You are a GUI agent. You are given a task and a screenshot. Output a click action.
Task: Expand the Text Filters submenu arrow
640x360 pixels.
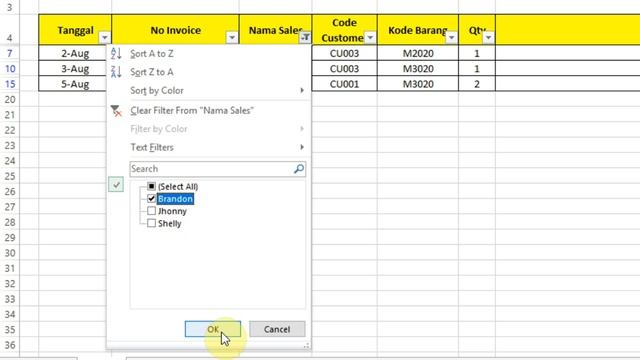[302, 147]
